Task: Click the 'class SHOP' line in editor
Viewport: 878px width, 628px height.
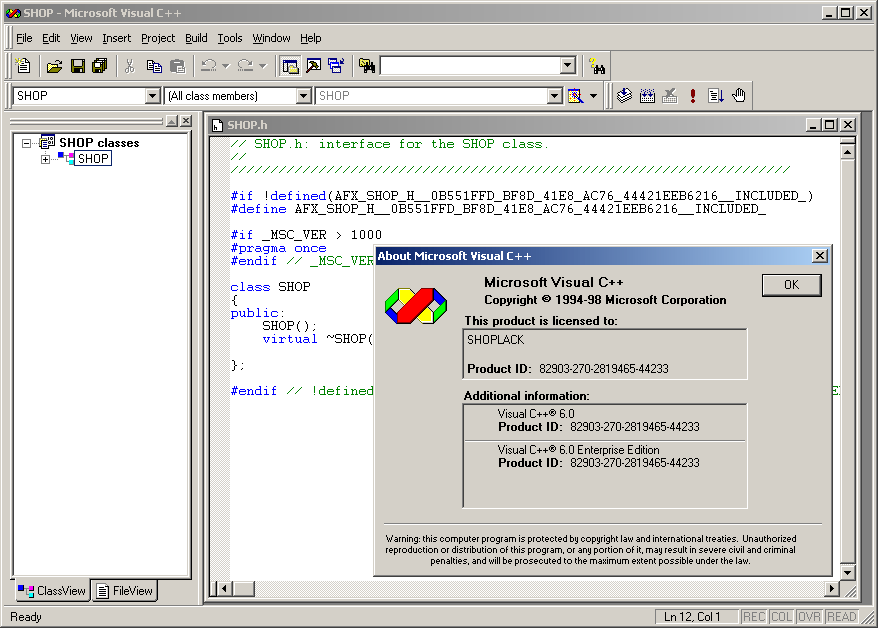Action: 270,287
